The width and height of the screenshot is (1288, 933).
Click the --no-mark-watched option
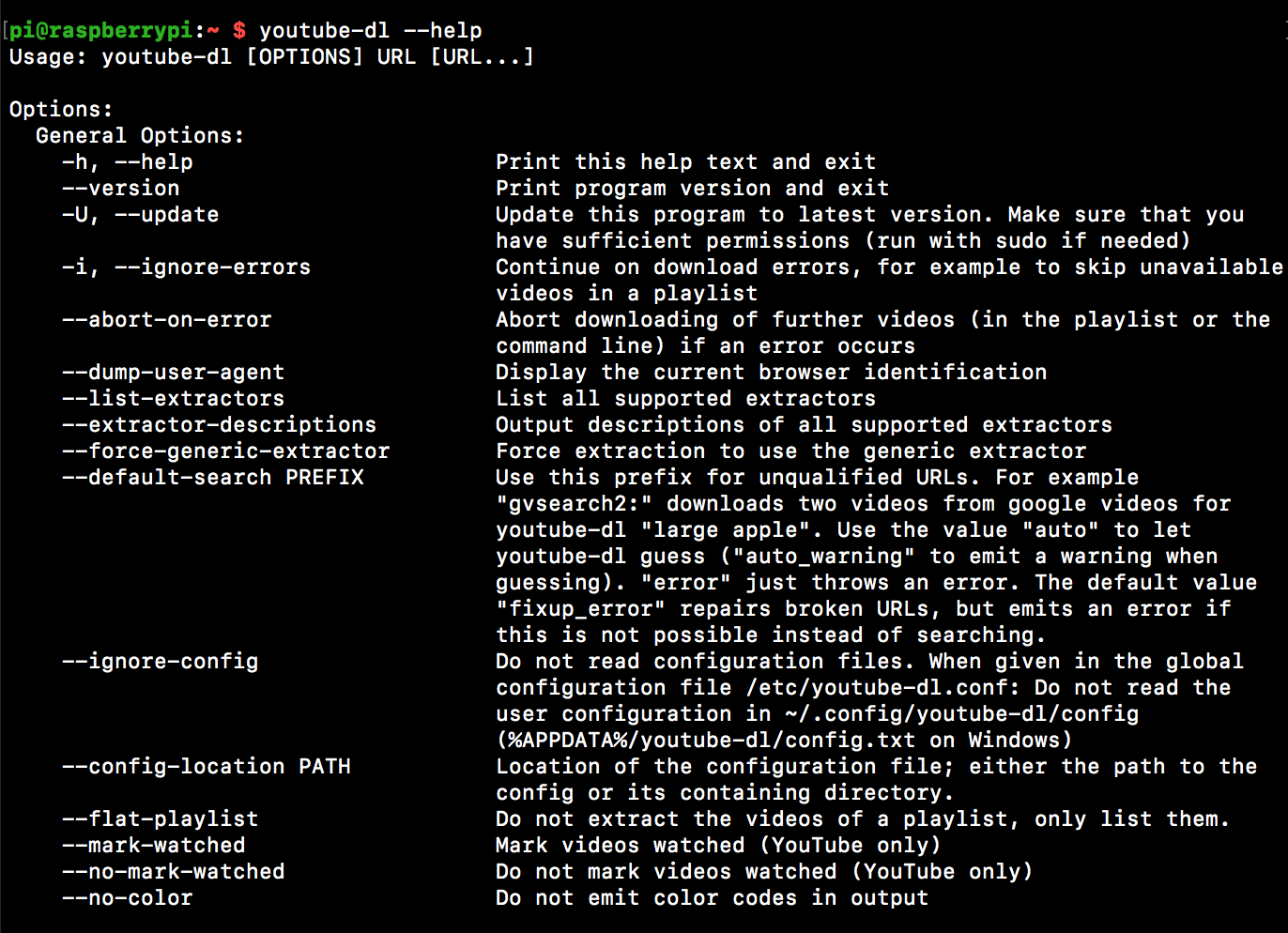coord(174,871)
